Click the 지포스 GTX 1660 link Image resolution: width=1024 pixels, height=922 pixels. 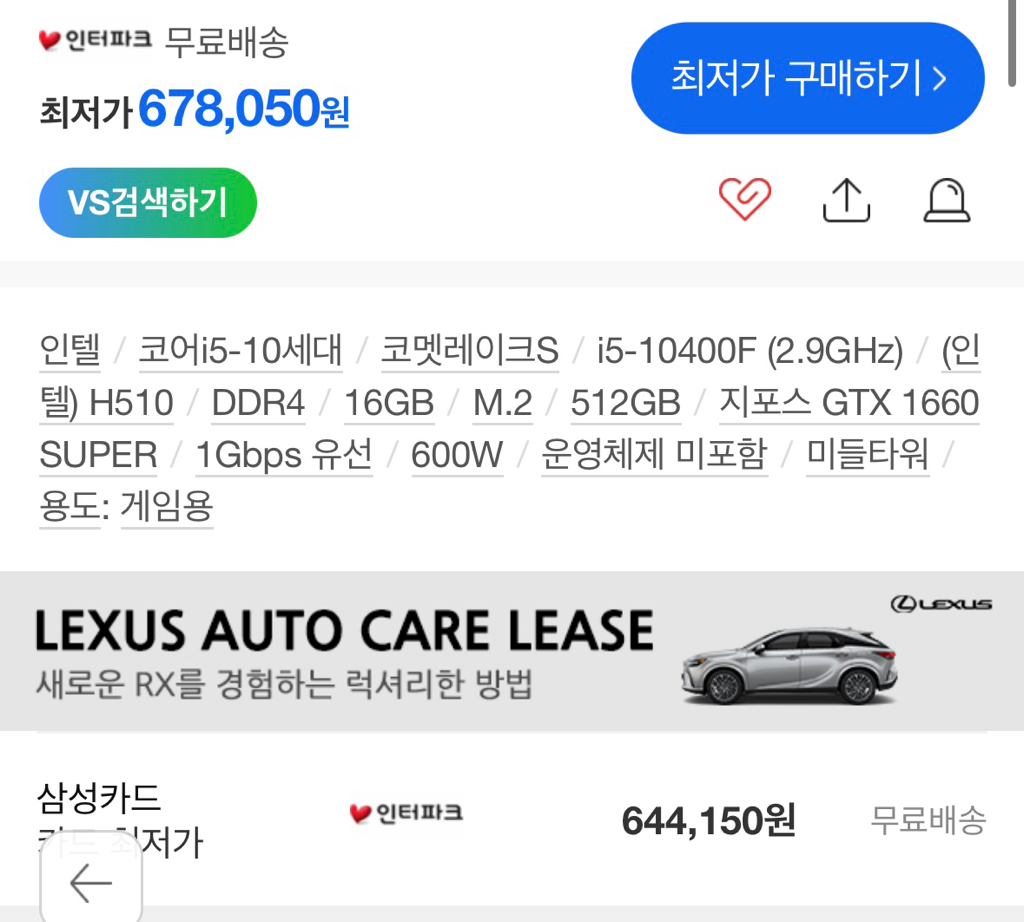[849, 403]
